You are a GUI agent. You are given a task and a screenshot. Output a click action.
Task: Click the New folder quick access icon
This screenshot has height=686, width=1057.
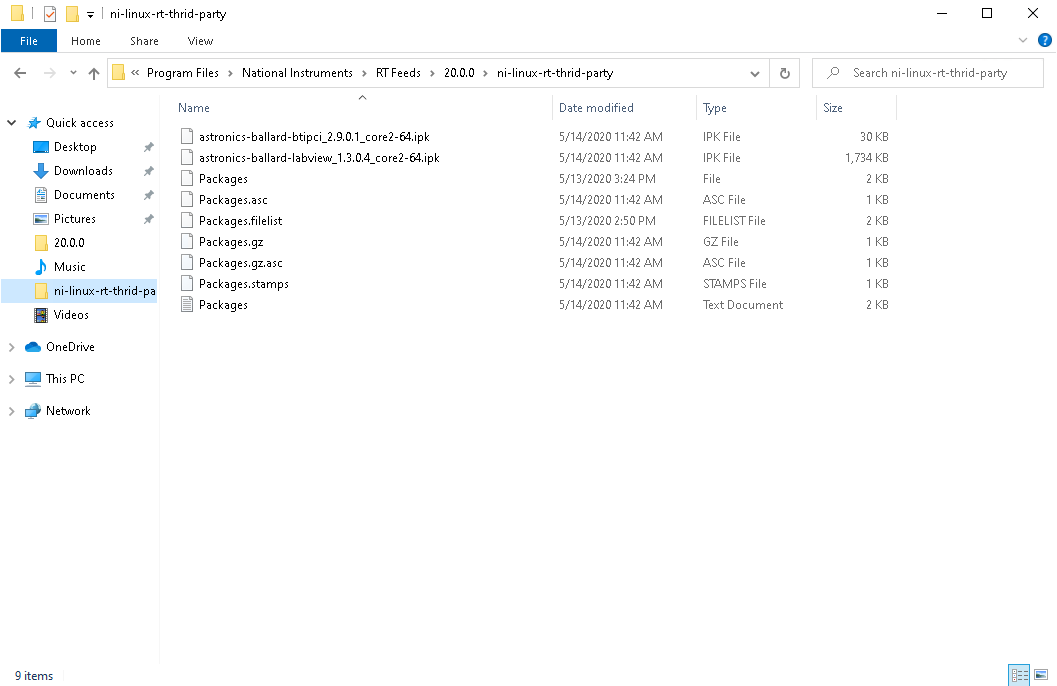(x=72, y=14)
